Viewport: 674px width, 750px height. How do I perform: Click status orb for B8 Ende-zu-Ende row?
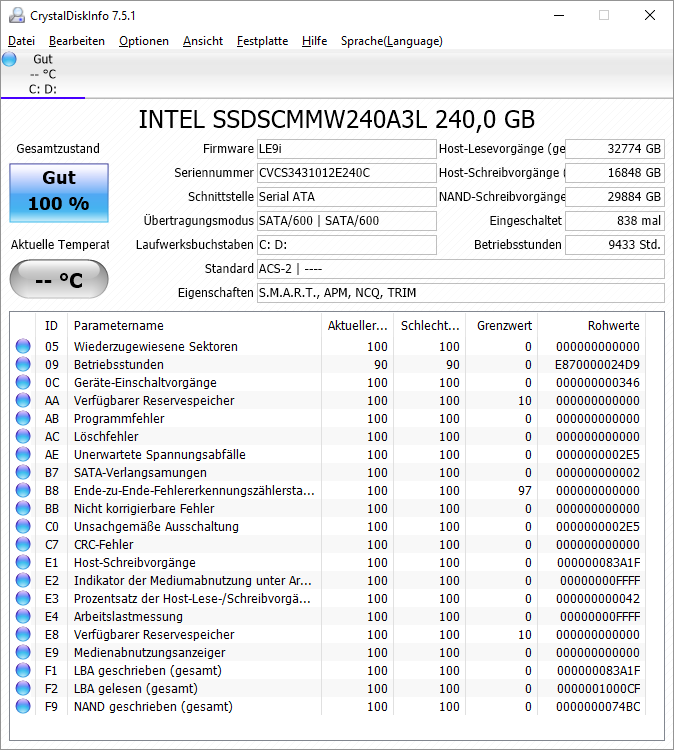click(x=23, y=490)
